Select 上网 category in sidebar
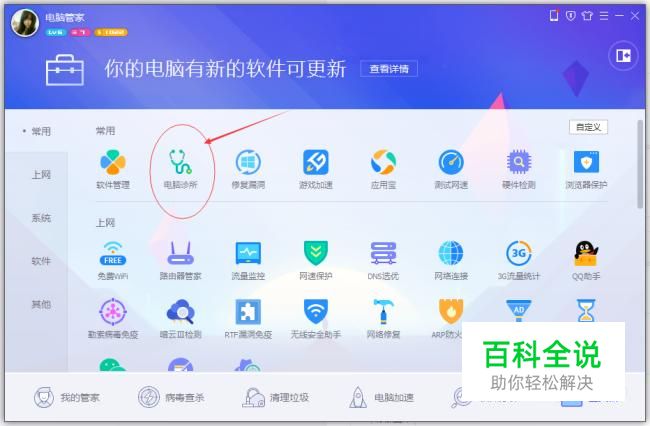This screenshot has width=650, height=426. coord(41,174)
